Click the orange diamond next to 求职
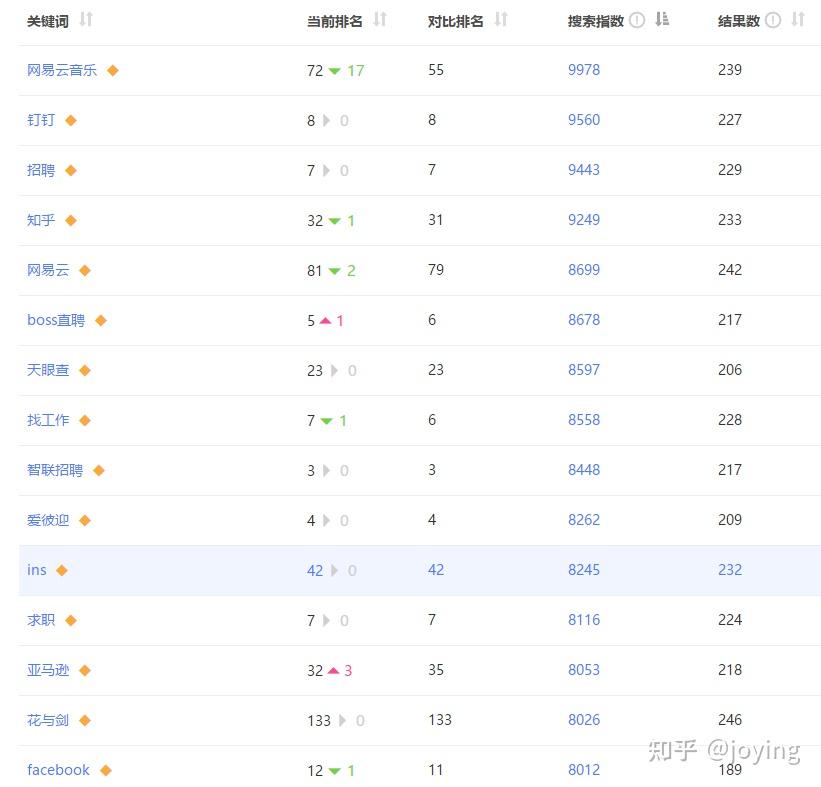The image size is (821, 787). 71,620
